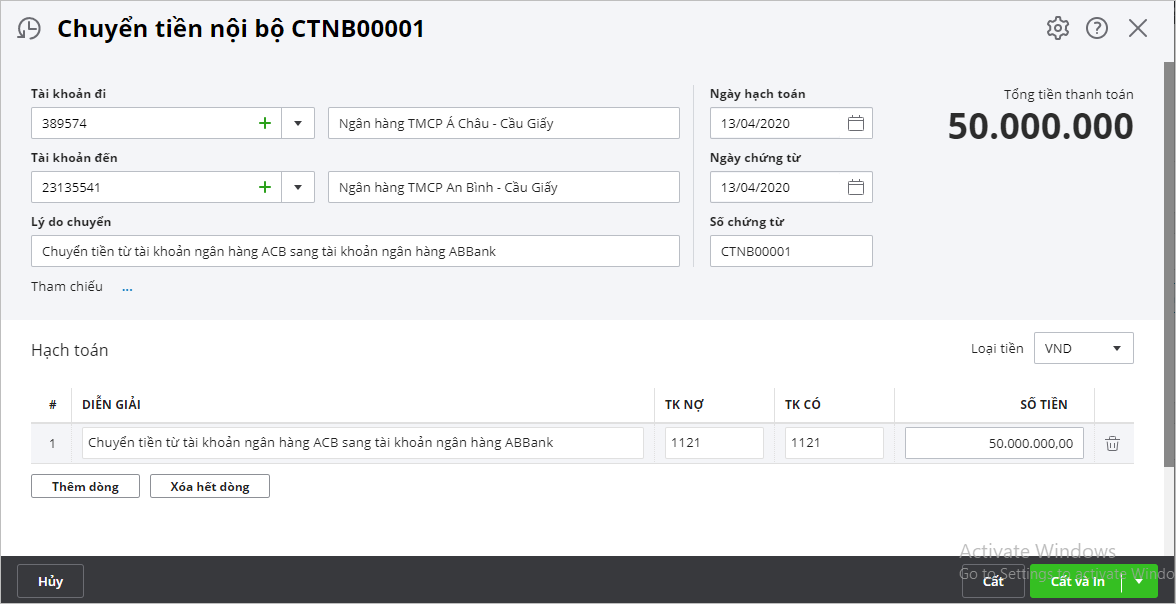
Task: Open calendar picker for Ngày chứng từ
Action: 855,187
